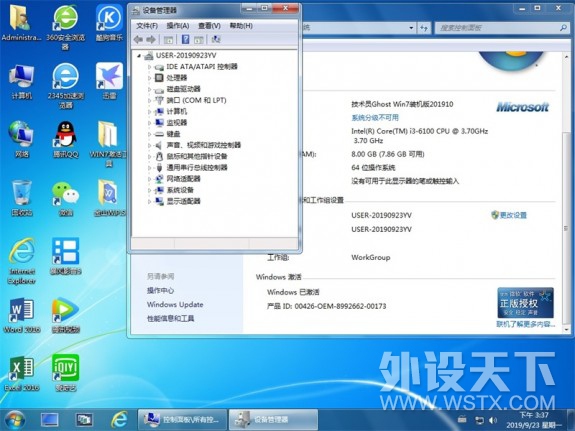
Task: Open the 查看(V) menu
Action: pos(209,26)
